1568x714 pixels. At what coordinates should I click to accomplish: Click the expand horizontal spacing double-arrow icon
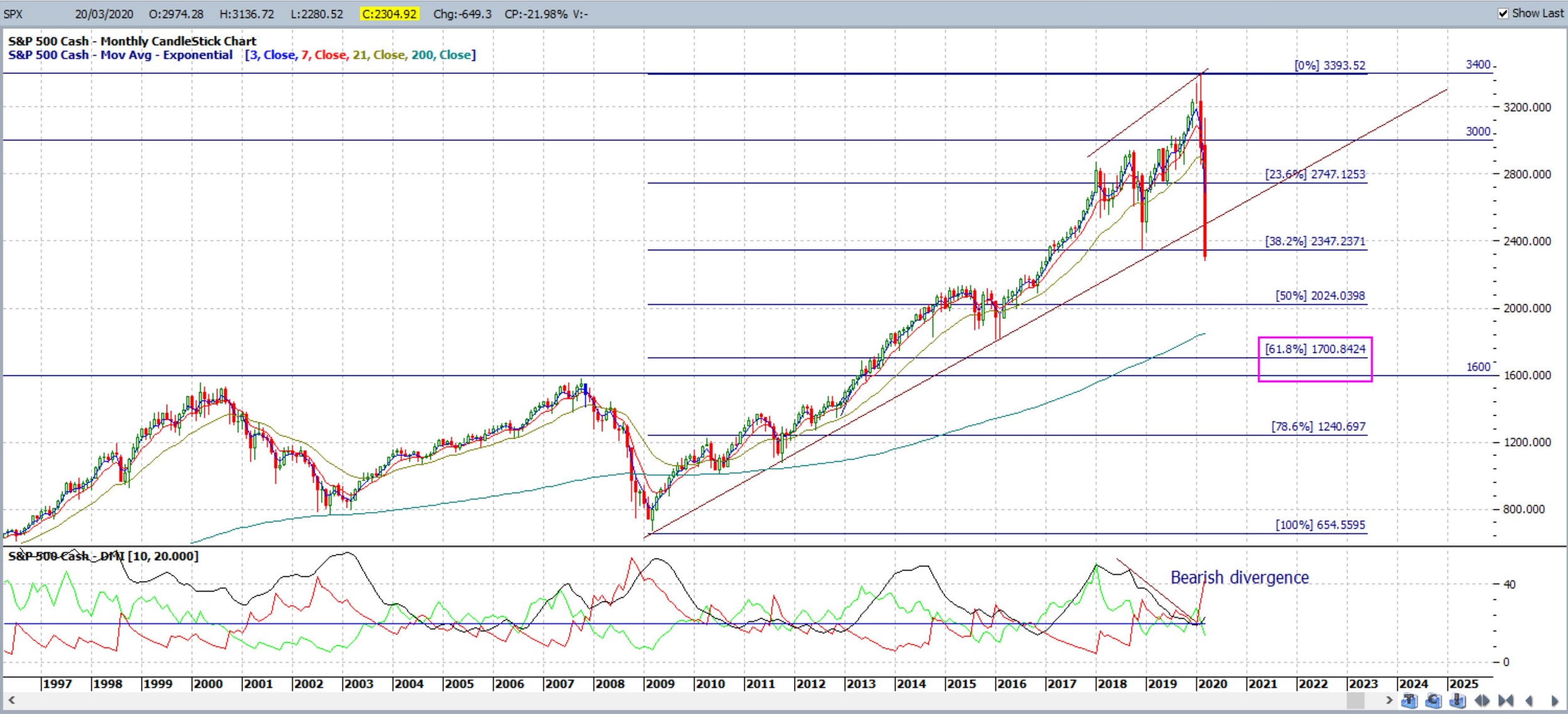tap(1481, 700)
